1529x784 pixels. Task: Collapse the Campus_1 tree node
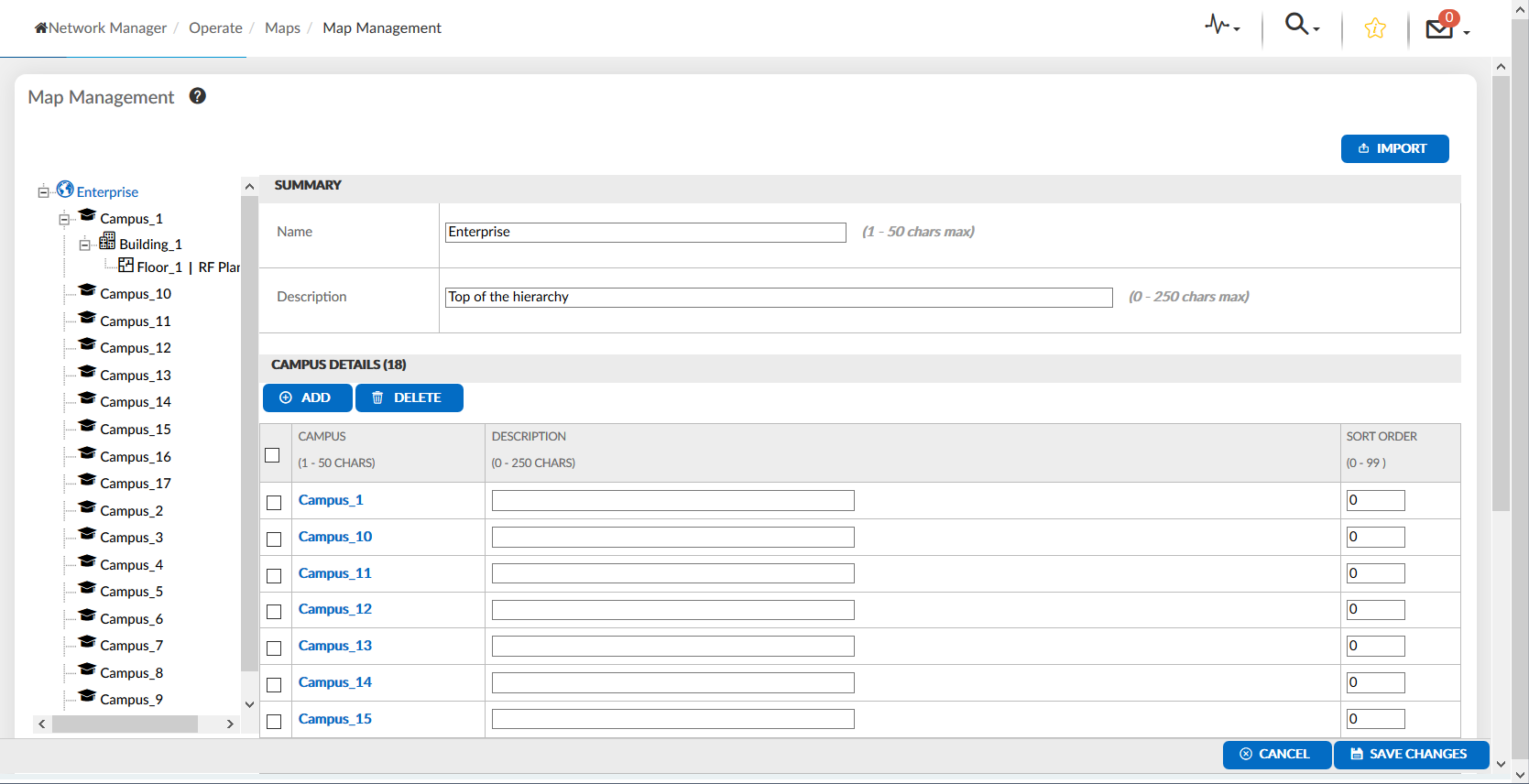[64, 219]
